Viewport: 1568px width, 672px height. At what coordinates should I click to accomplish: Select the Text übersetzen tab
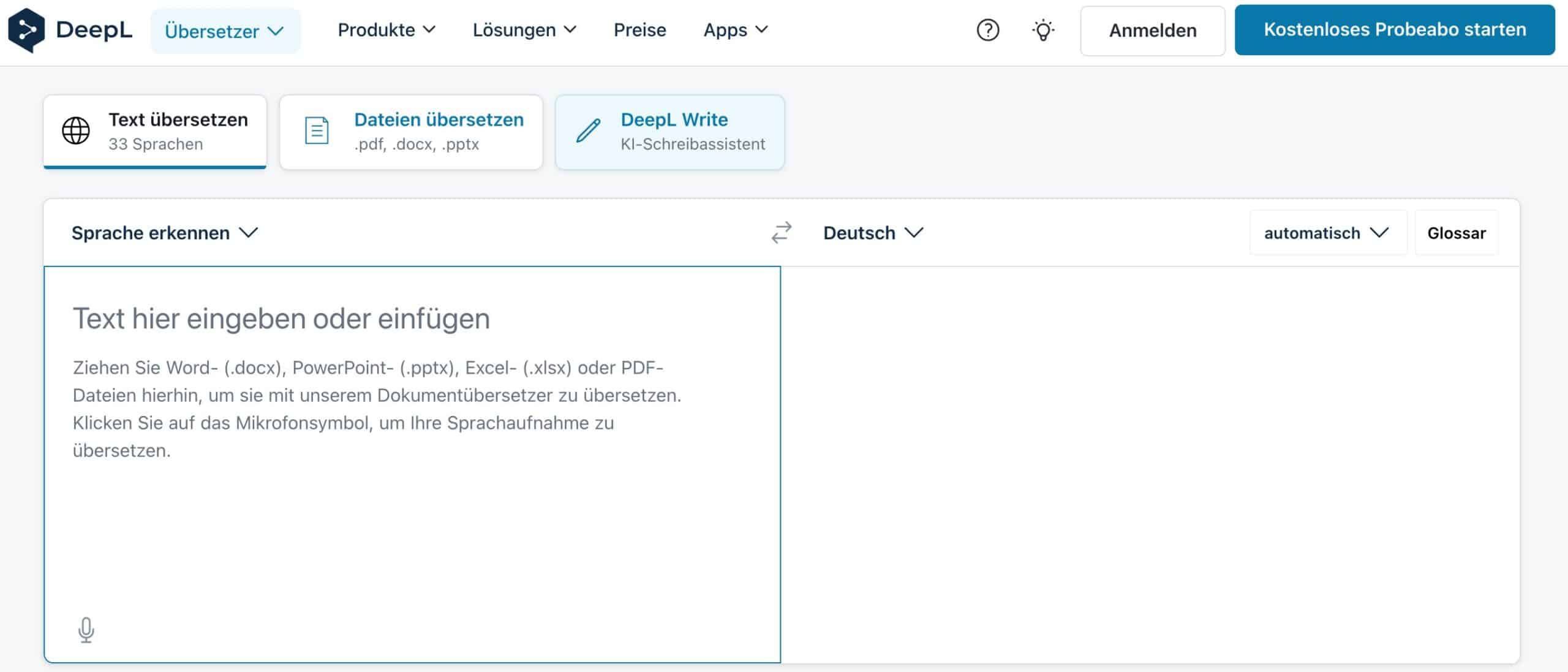pyautogui.click(x=155, y=132)
